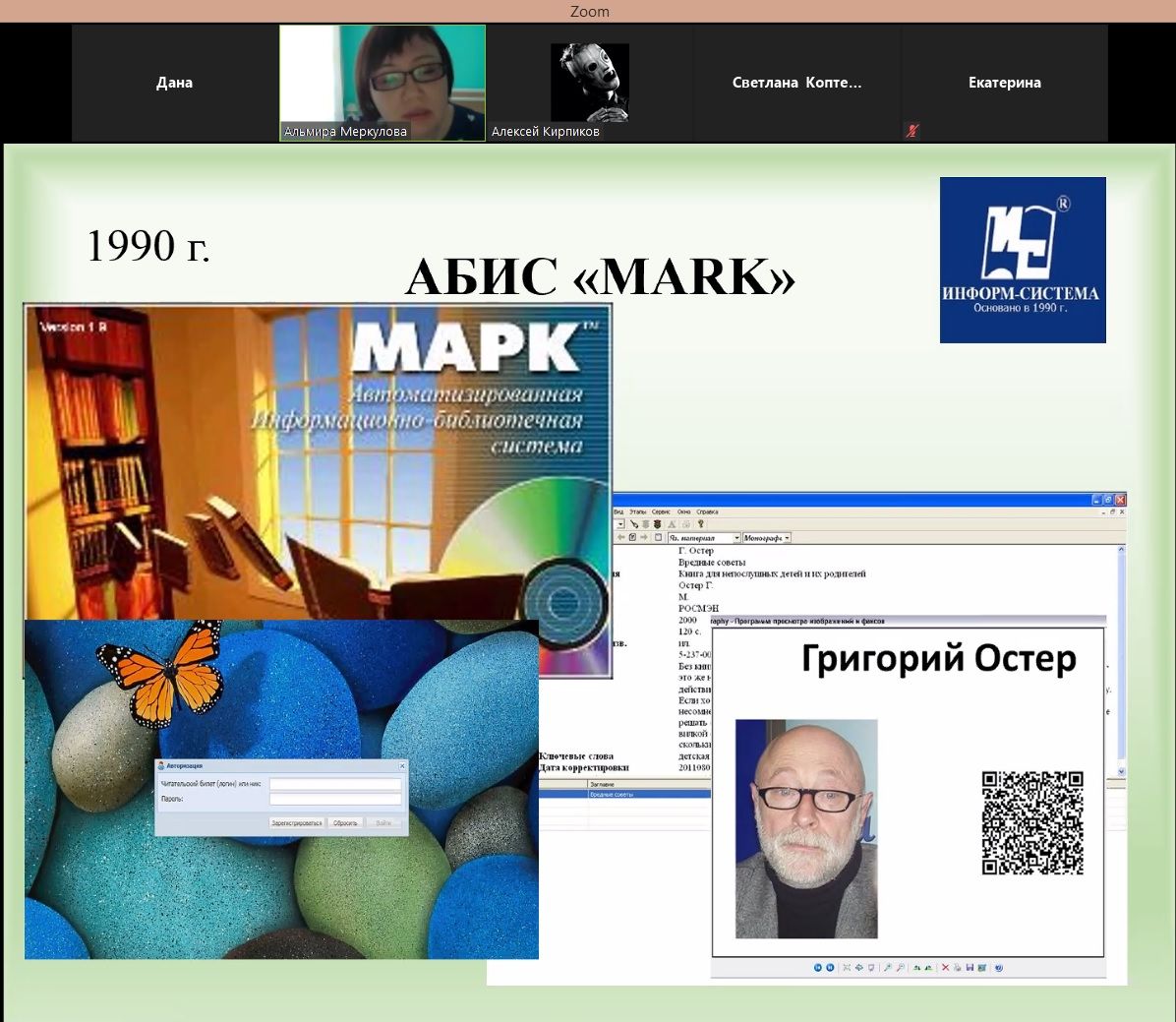Click the Пароль input field
Image resolution: width=1176 pixels, height=1022 pixels.
[335, 799]
